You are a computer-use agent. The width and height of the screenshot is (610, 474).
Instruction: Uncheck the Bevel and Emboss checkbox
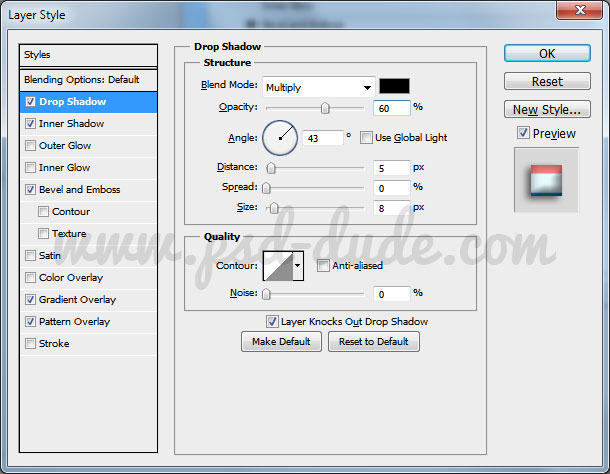[30, 190]
